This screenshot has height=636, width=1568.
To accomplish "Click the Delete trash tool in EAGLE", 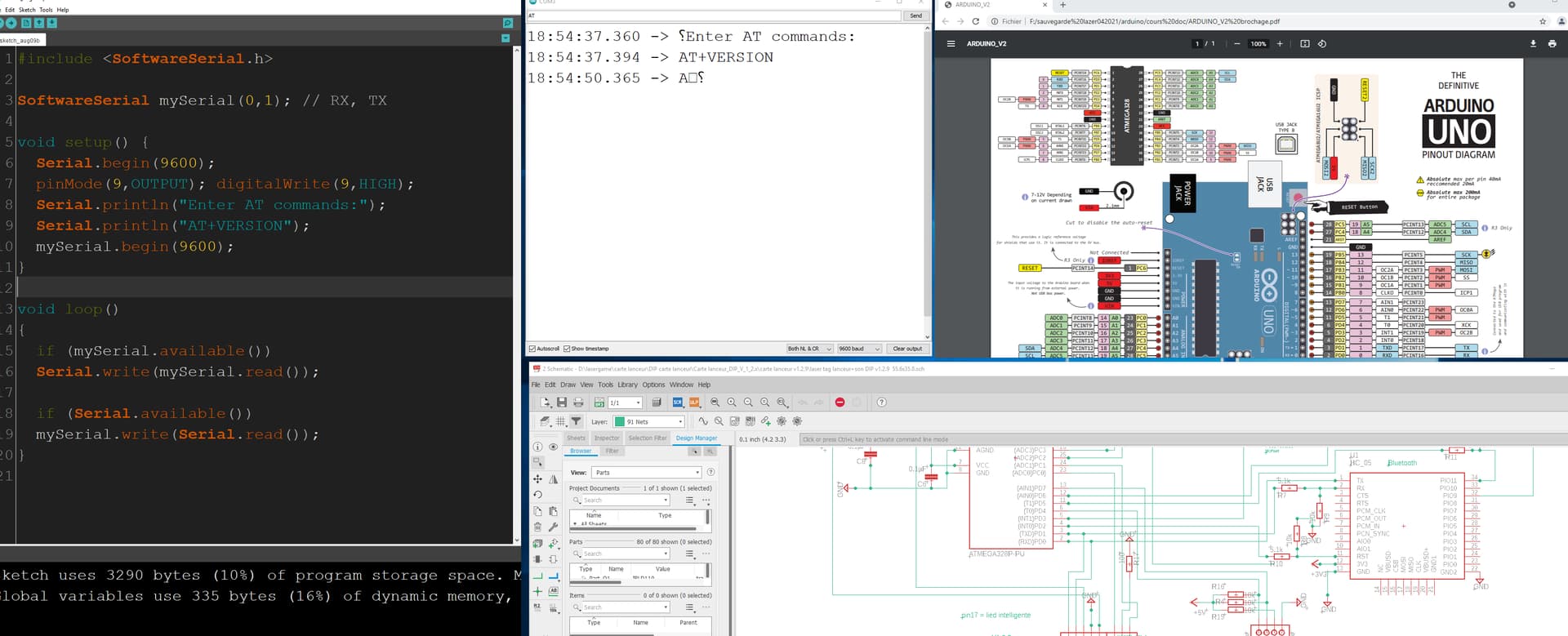I will point(537,527).
